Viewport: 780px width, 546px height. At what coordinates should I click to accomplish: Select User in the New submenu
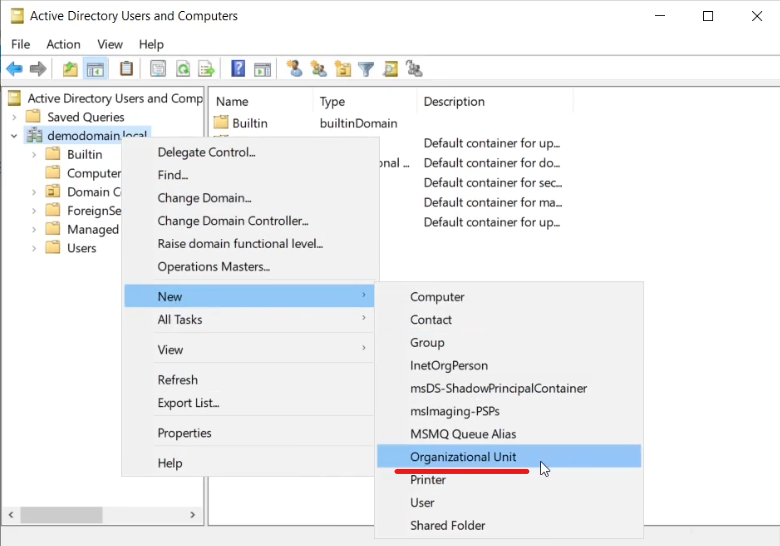[422, 503]
